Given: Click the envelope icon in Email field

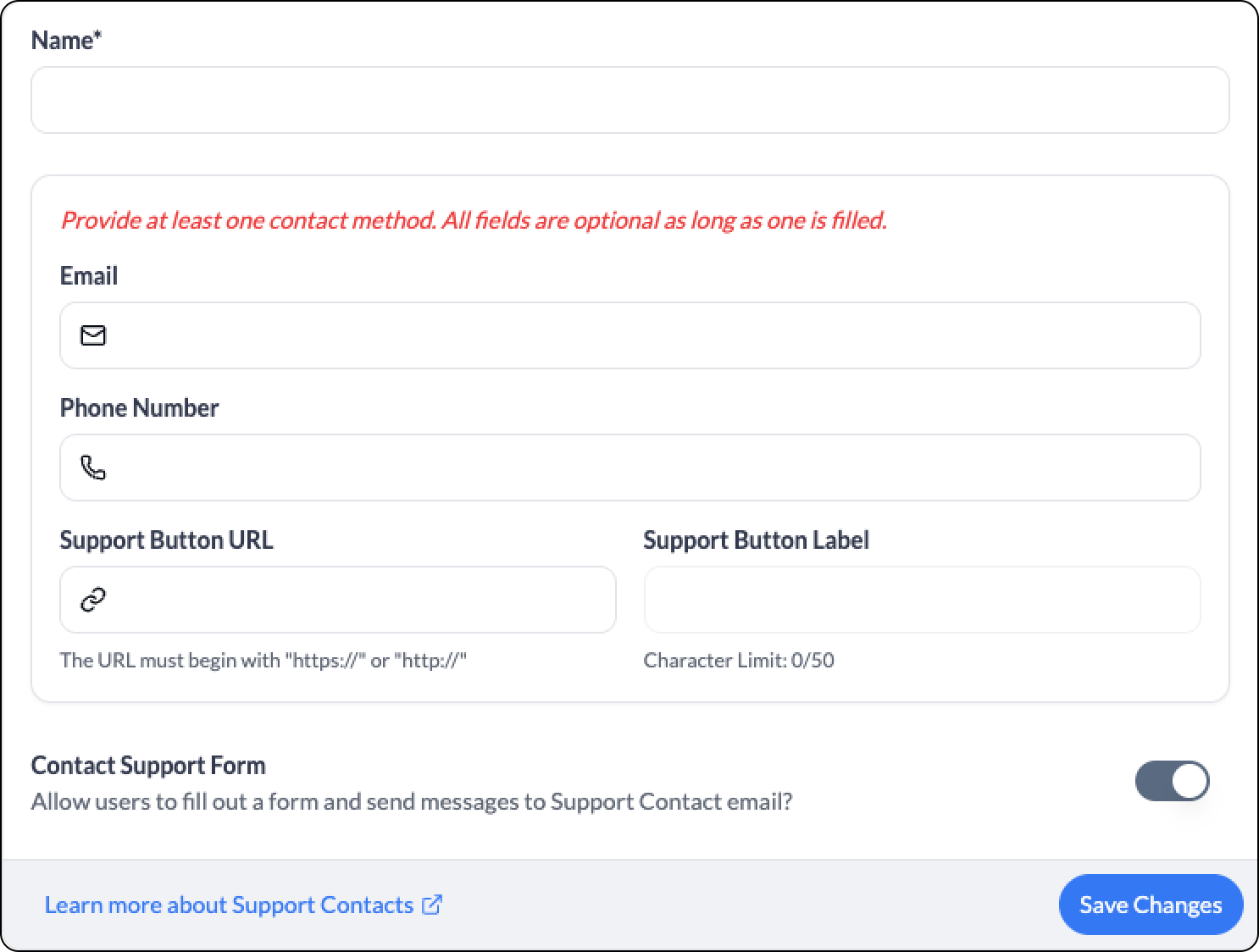Looking at the screenshot, I should click(x=93, y=335).
